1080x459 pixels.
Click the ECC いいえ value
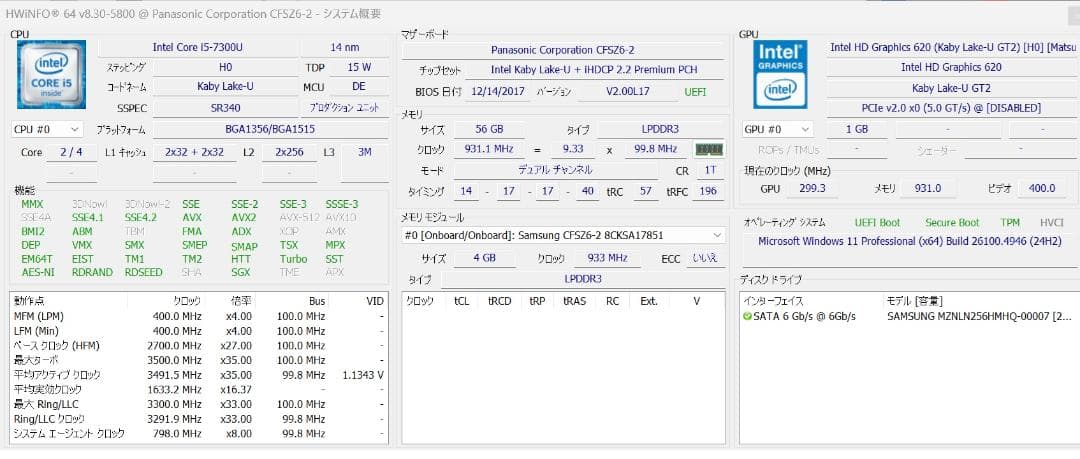(x=705, y=258)
